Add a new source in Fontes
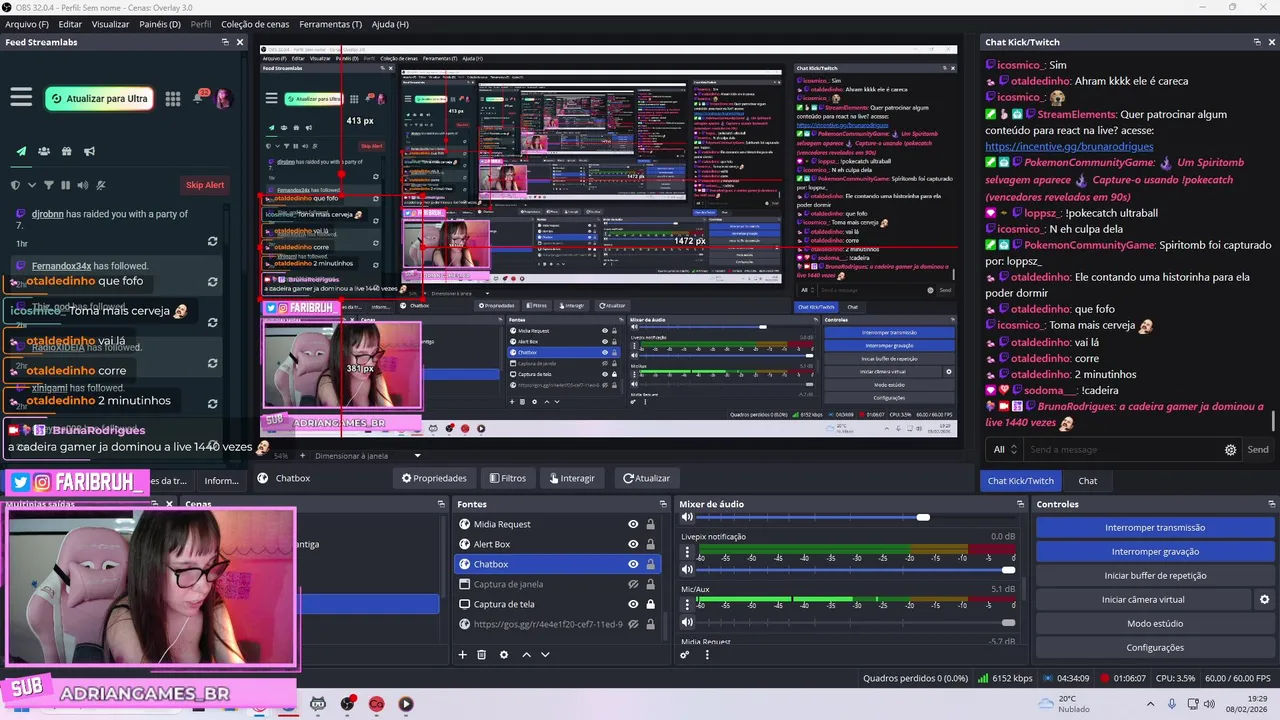The image size is (1280, 720). point(462,655)
